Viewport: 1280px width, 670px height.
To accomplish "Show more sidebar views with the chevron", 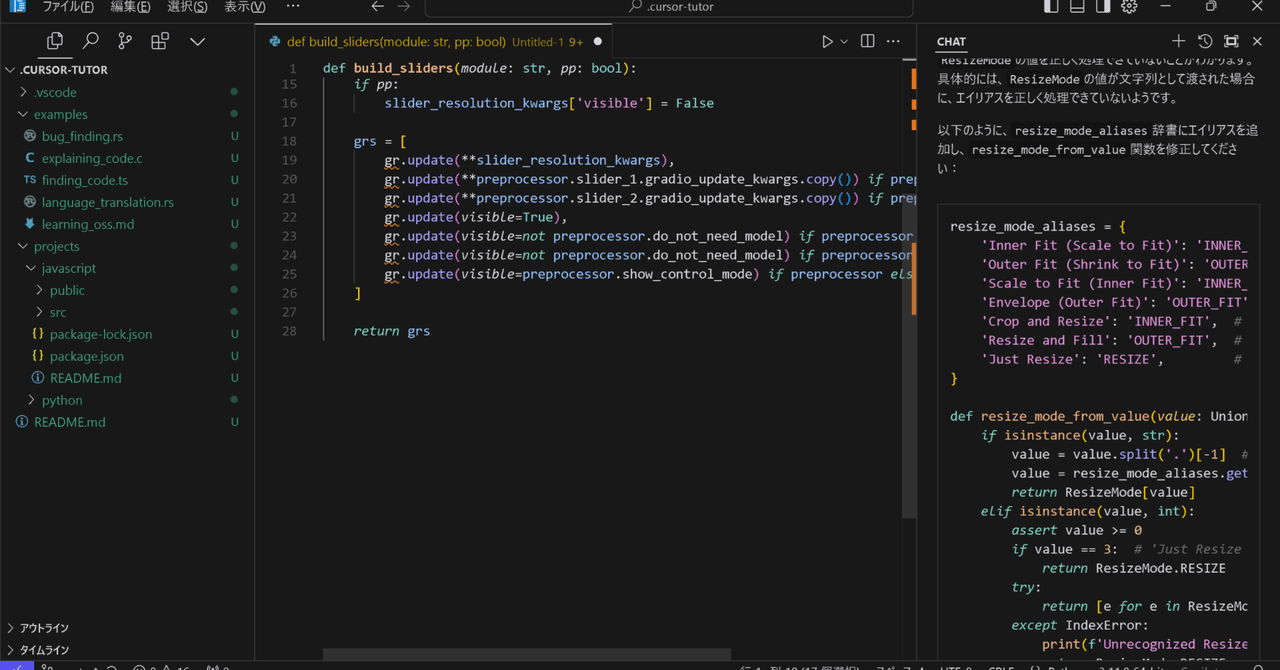I will point(197,41).
